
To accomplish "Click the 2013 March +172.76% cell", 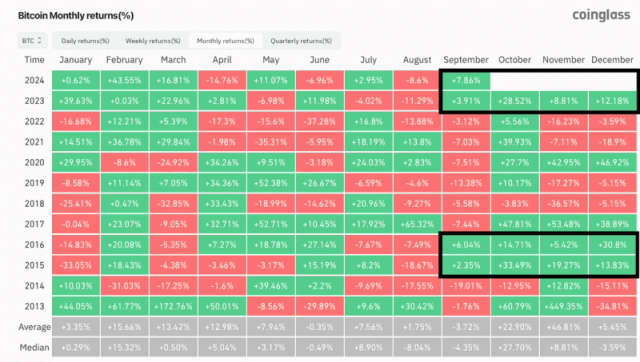I will point(173,306).
